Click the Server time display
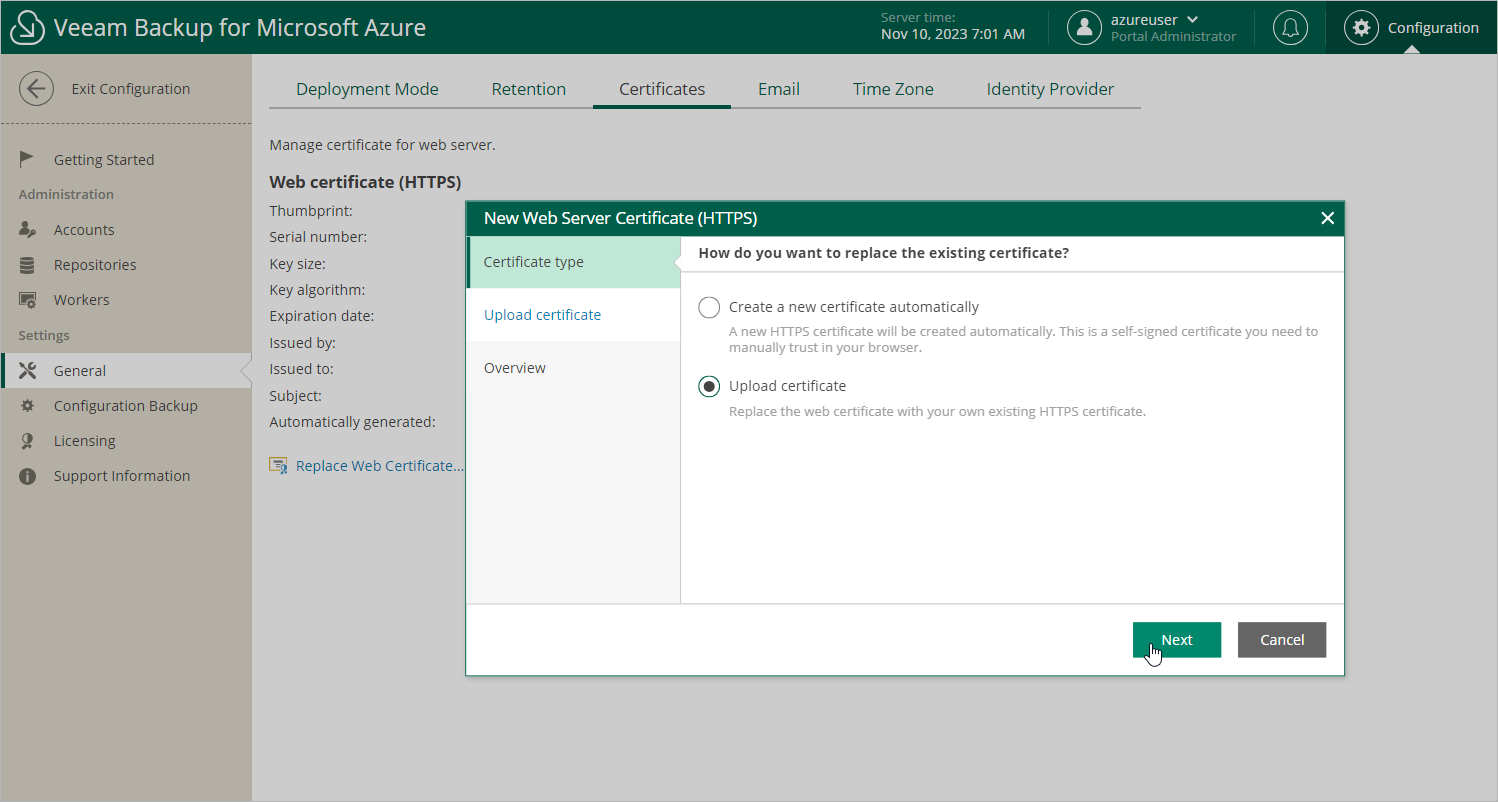1498x802 pixels. (x=953, y=27)
